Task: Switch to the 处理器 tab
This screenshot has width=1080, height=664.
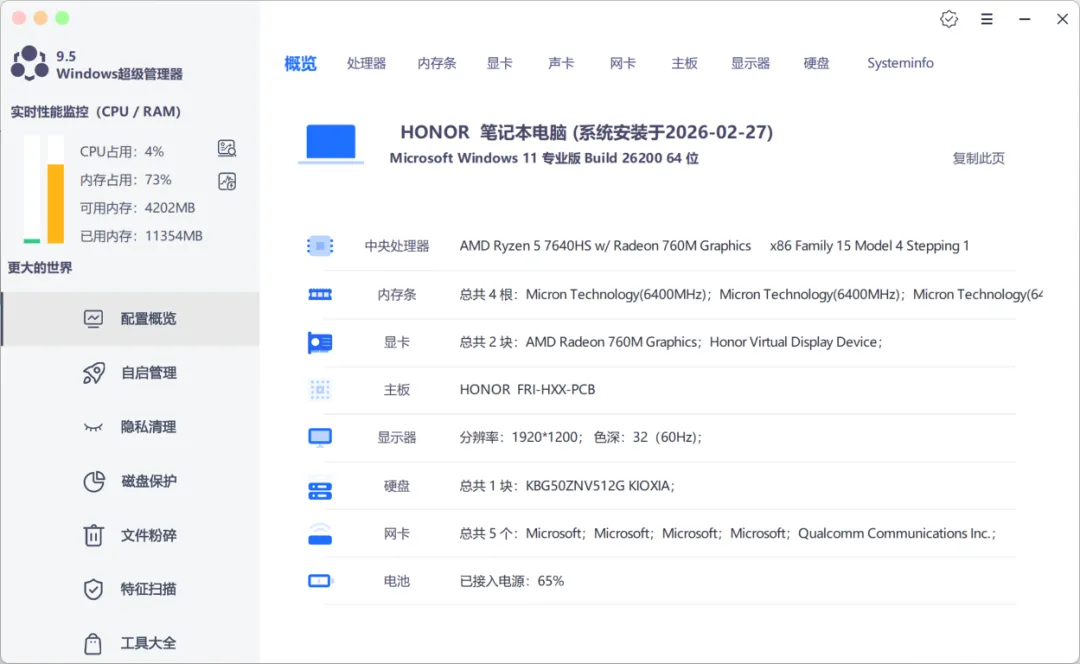Action: coord(366,63)
